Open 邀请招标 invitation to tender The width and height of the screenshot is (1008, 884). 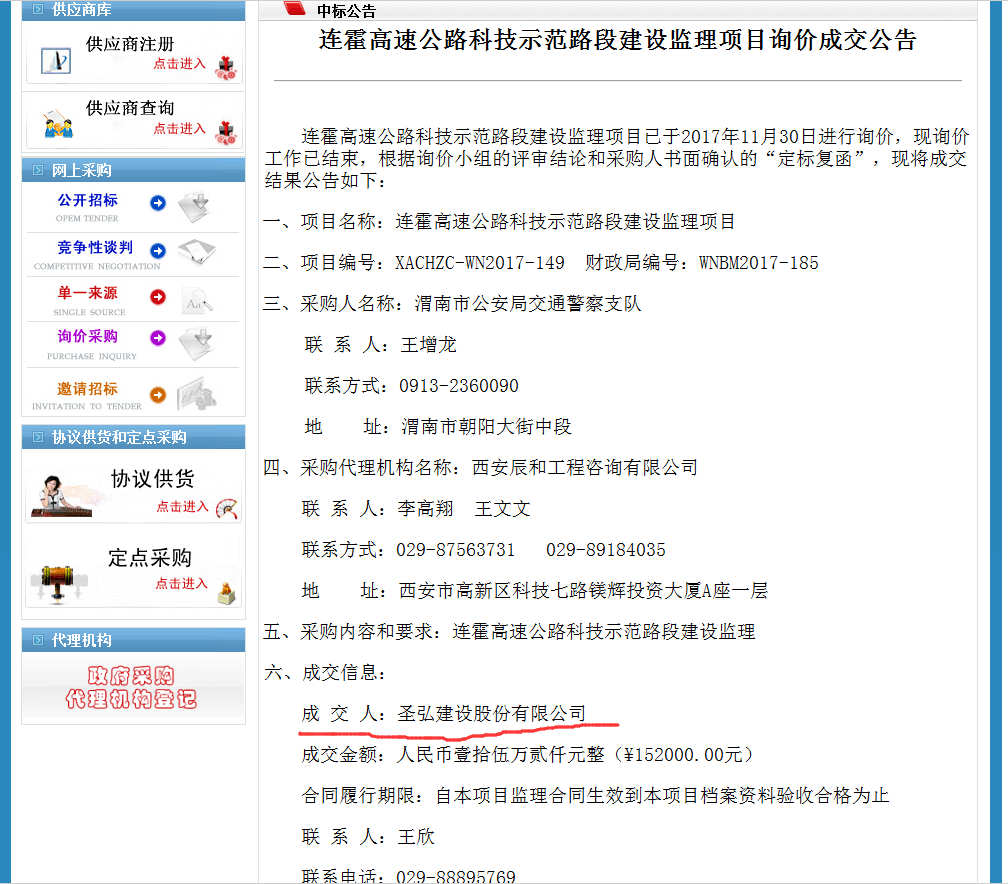pos(87,389)
